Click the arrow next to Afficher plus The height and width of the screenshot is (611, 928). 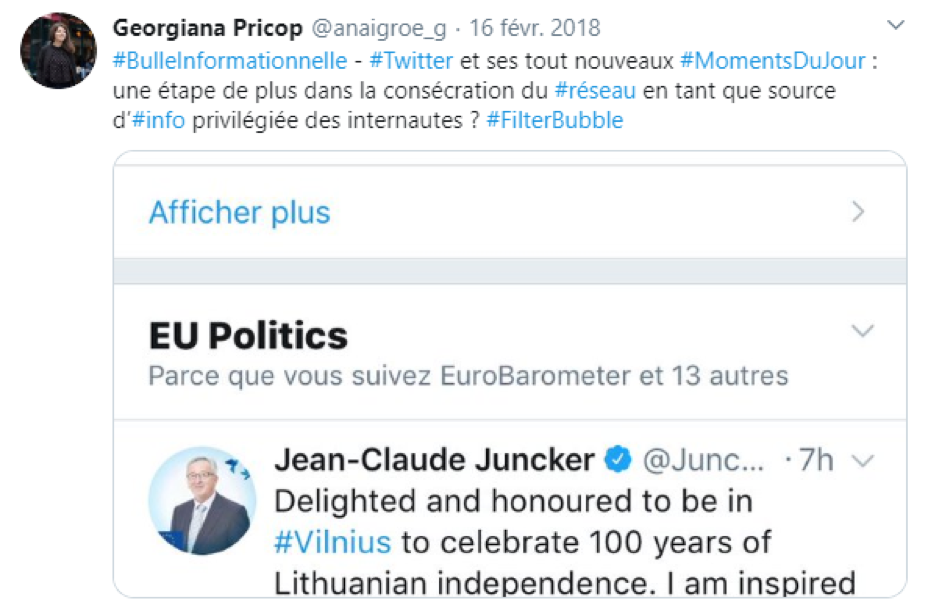[x=858, y=212]
